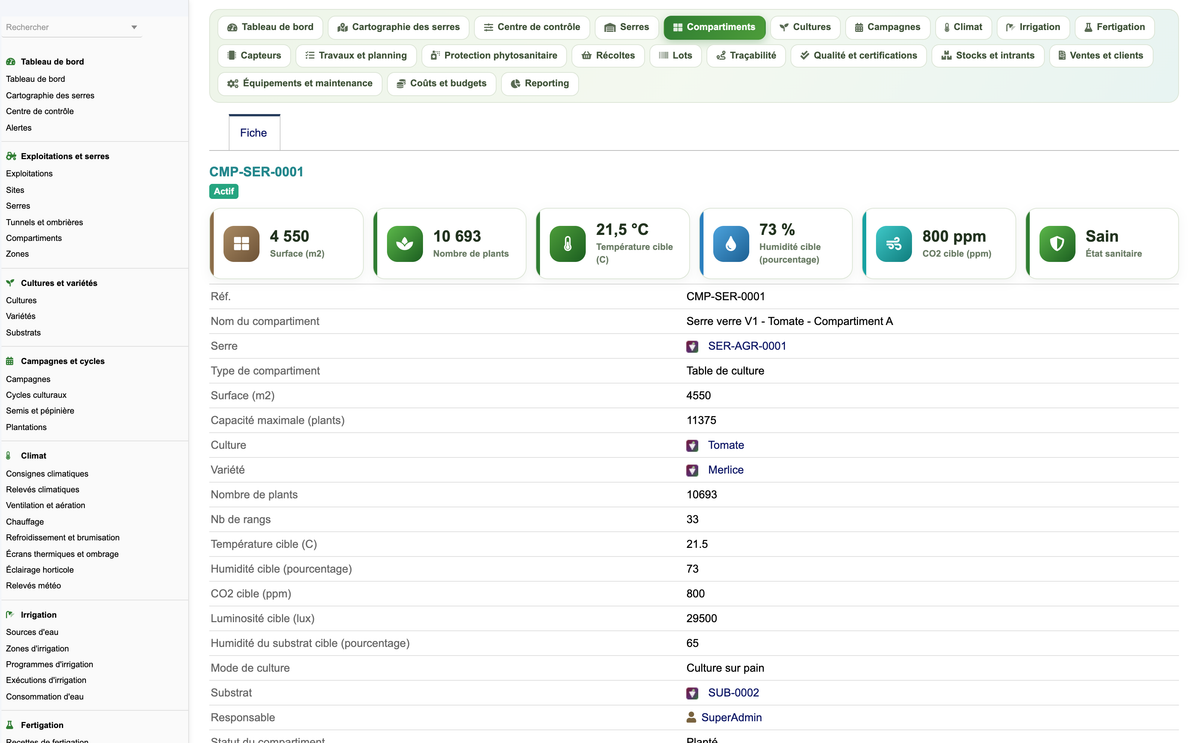Click the tractor icon of Exploitations et serres
1200x743 pixels.
(11, 156)
